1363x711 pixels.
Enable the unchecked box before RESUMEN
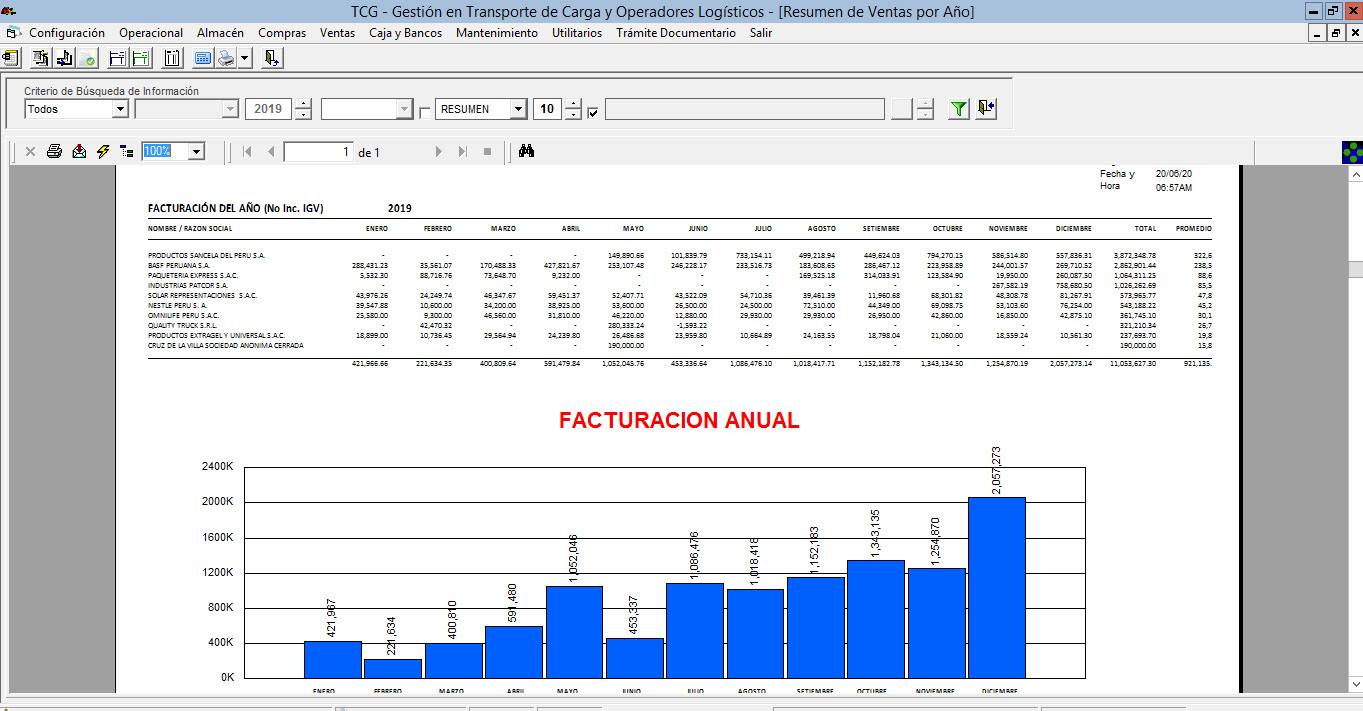click(x=425, y=113)
